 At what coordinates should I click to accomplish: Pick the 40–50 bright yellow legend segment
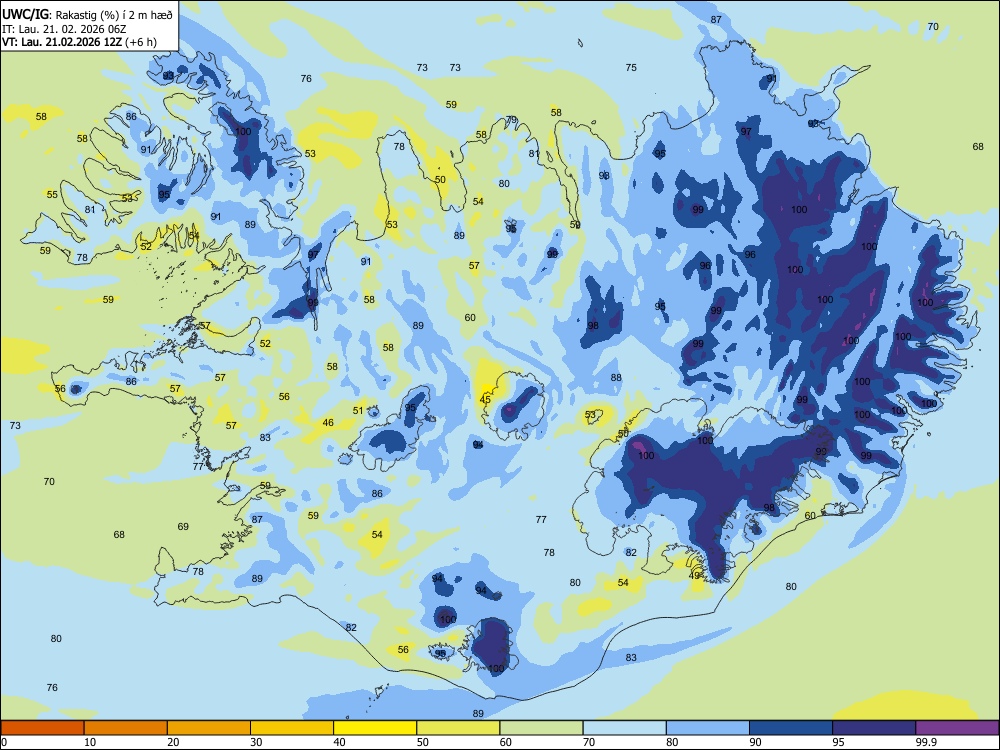375,728
